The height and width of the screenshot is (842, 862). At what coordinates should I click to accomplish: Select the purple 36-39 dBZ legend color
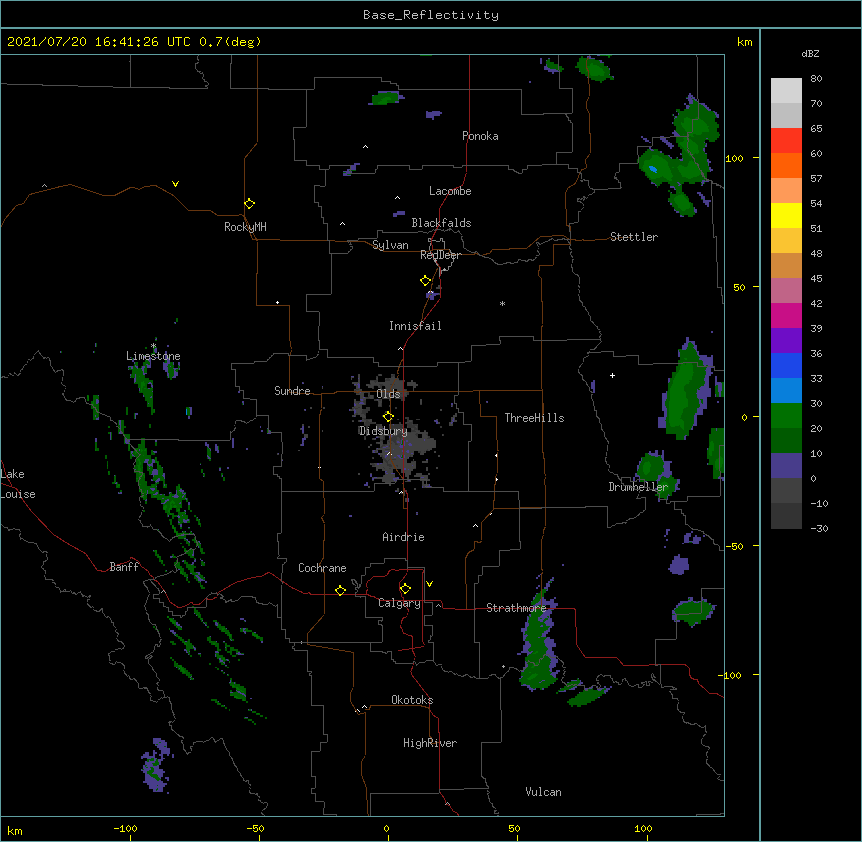(786, 341)
